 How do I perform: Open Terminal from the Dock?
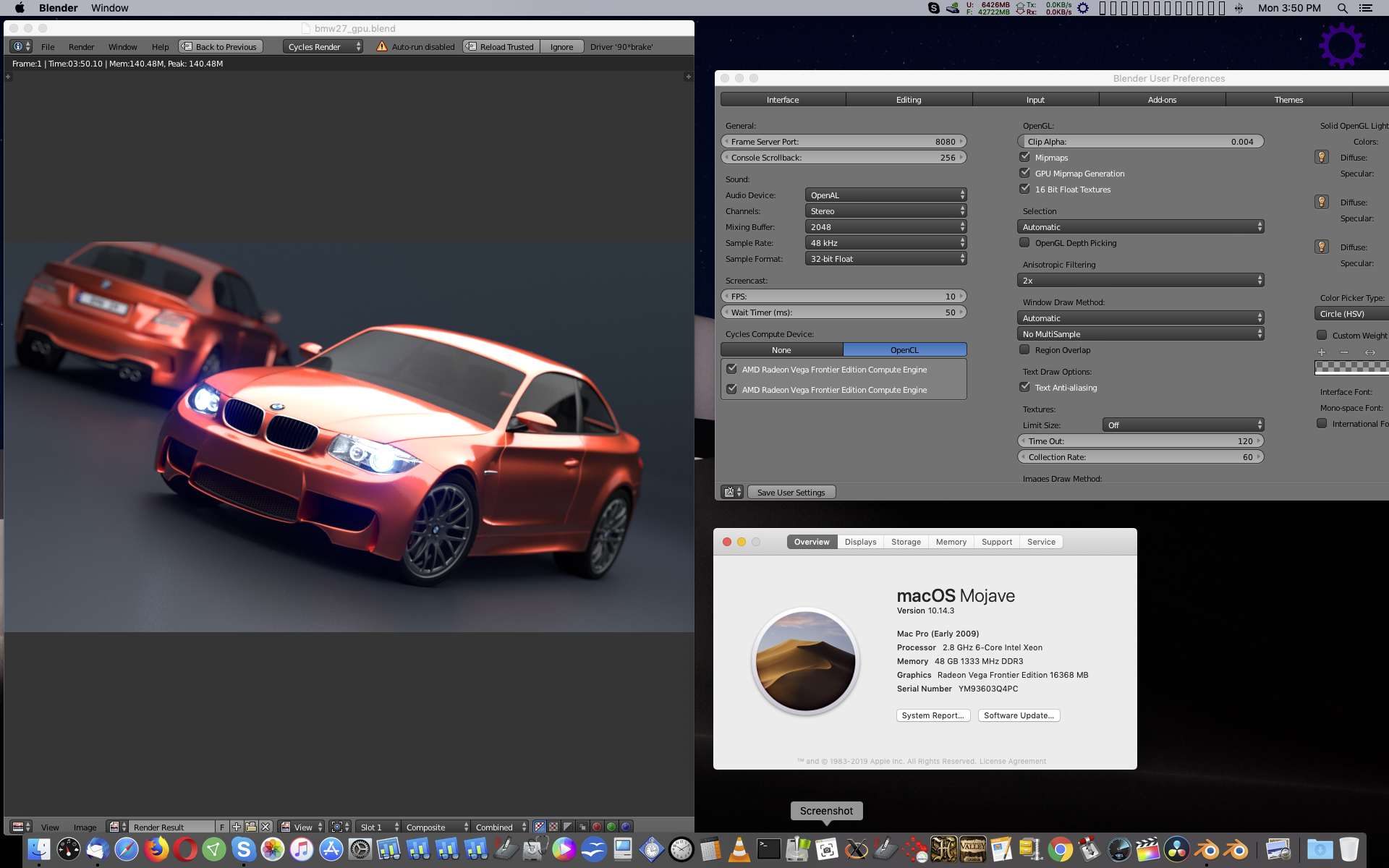[768, 849]
